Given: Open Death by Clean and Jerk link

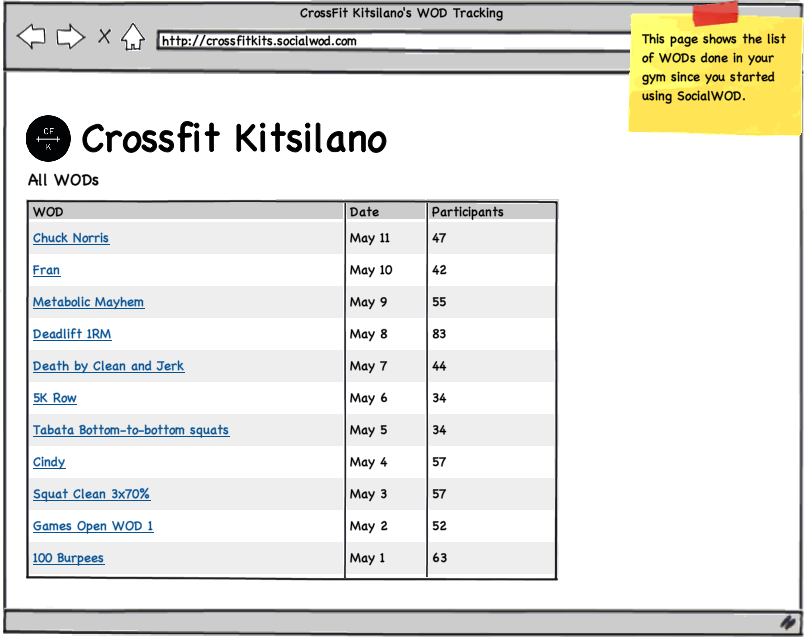Looking at the screenshot, I should point(108,366).
